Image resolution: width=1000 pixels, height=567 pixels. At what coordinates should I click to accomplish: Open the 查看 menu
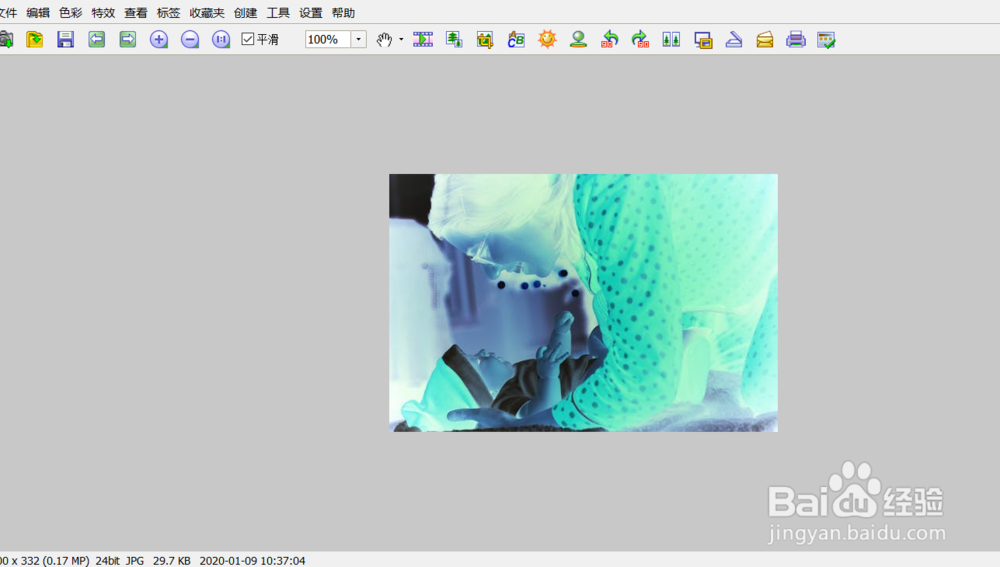pos(135,13)
